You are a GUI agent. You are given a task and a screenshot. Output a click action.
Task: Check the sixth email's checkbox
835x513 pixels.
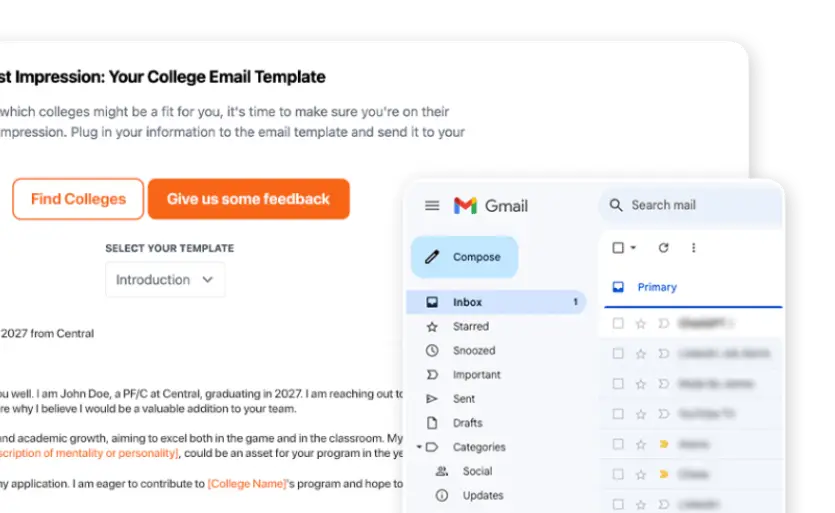[618, 474]
